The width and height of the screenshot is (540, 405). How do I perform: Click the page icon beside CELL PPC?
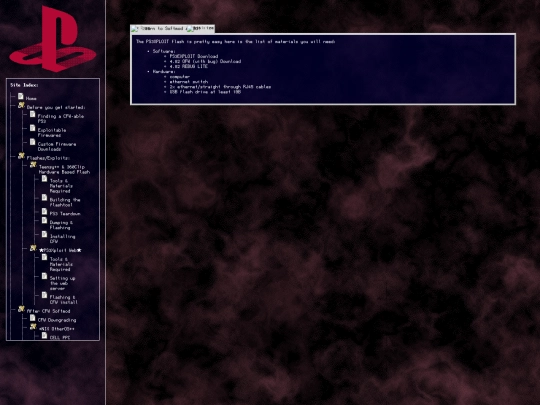[44, 335]
